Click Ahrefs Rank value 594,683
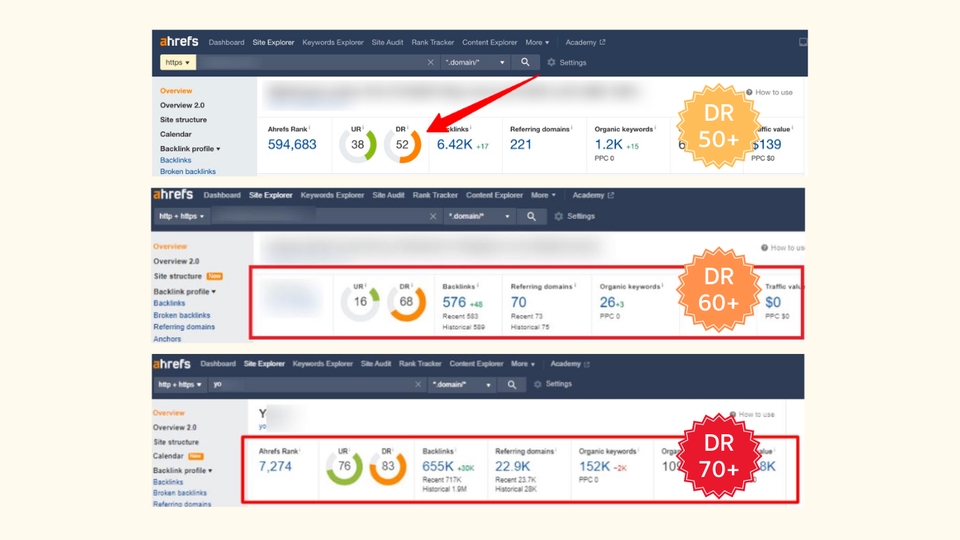Image resolution: width=960 pixels, height=540 pixels. 292,144
